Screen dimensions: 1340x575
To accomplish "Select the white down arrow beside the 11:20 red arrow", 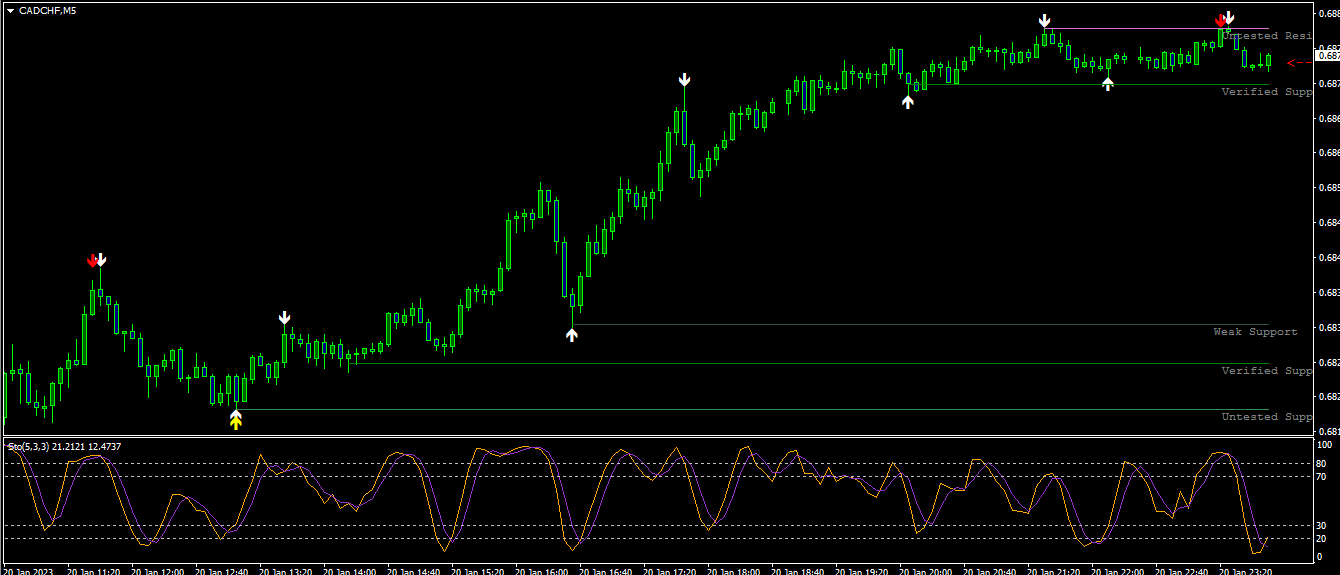I will [101, 260].
